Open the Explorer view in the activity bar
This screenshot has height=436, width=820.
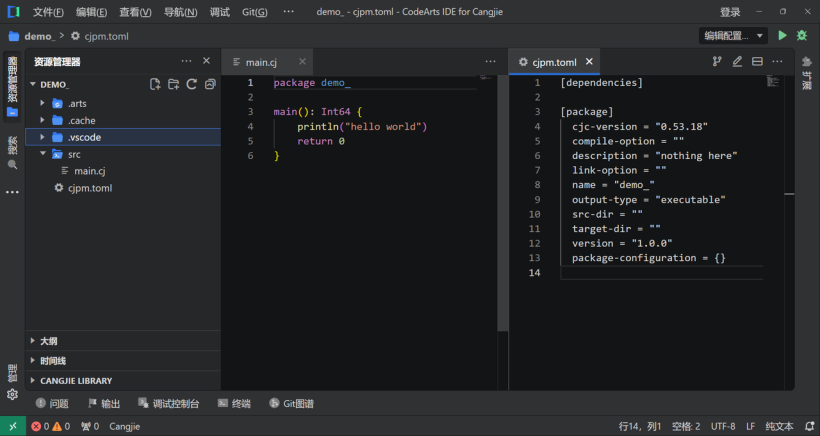pyautogui.click(x=13, y=87)
